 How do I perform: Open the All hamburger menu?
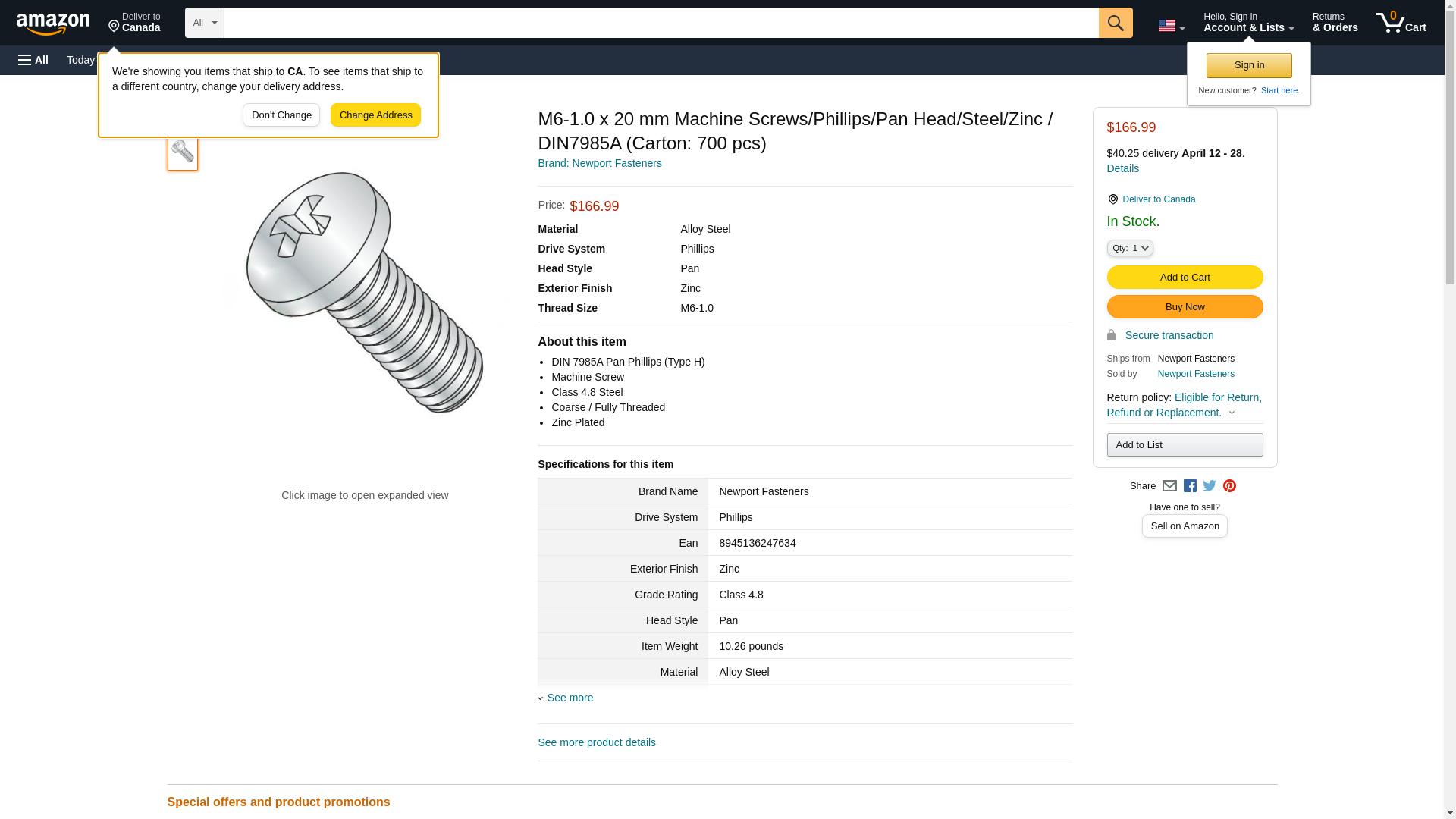(x=33, y=60)
